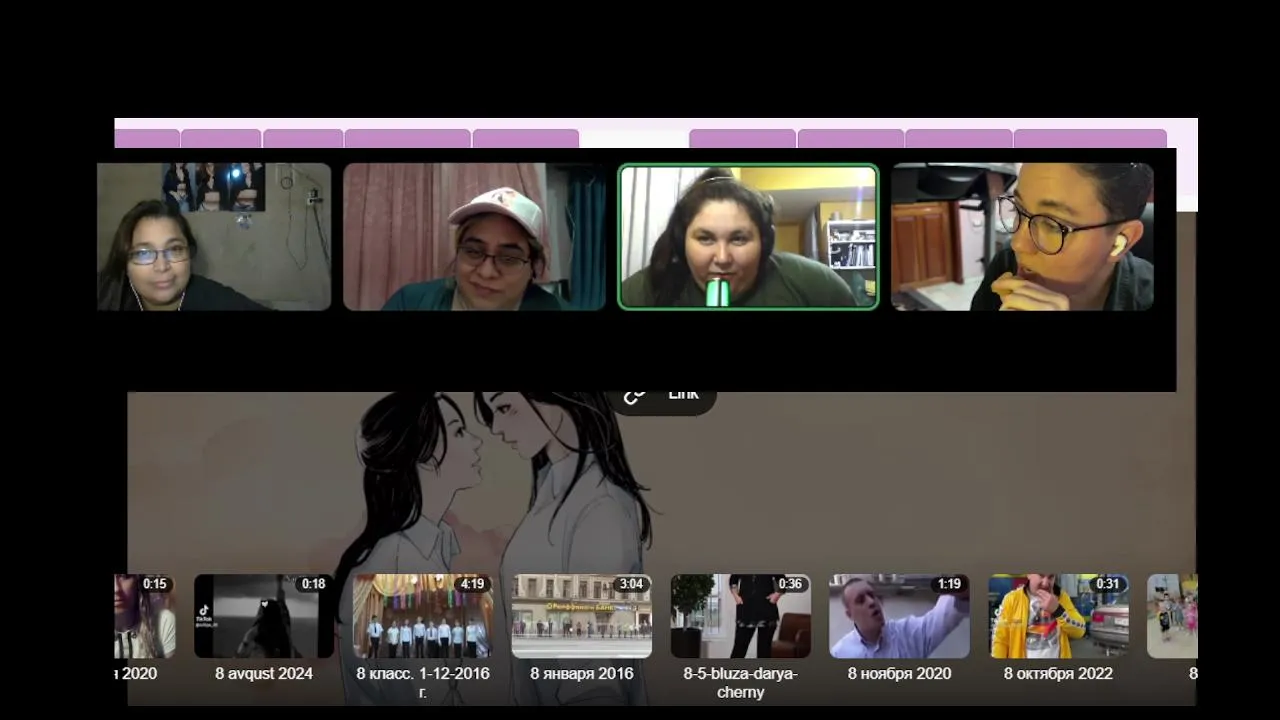Open the '8-5-bluza-darya-cherny' video thumbnail
Screen dimensions: 1280x720
741,616
